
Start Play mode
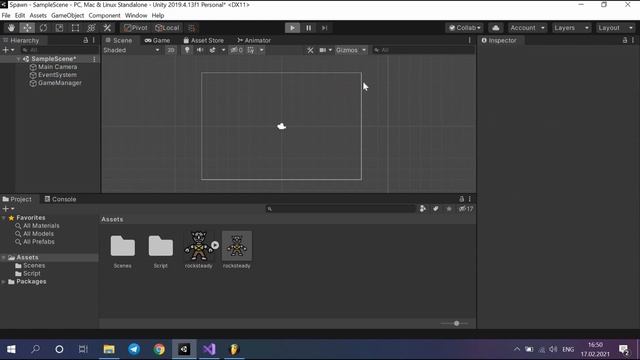click(292, 28)
